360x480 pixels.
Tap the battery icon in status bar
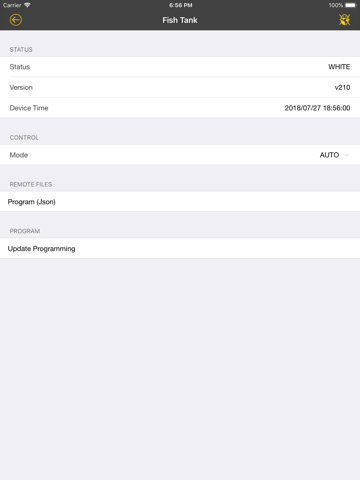point(351,5)
